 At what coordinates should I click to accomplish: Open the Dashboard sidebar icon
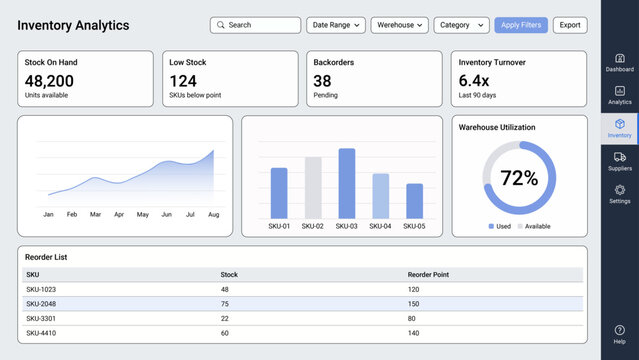pos(619,58)
